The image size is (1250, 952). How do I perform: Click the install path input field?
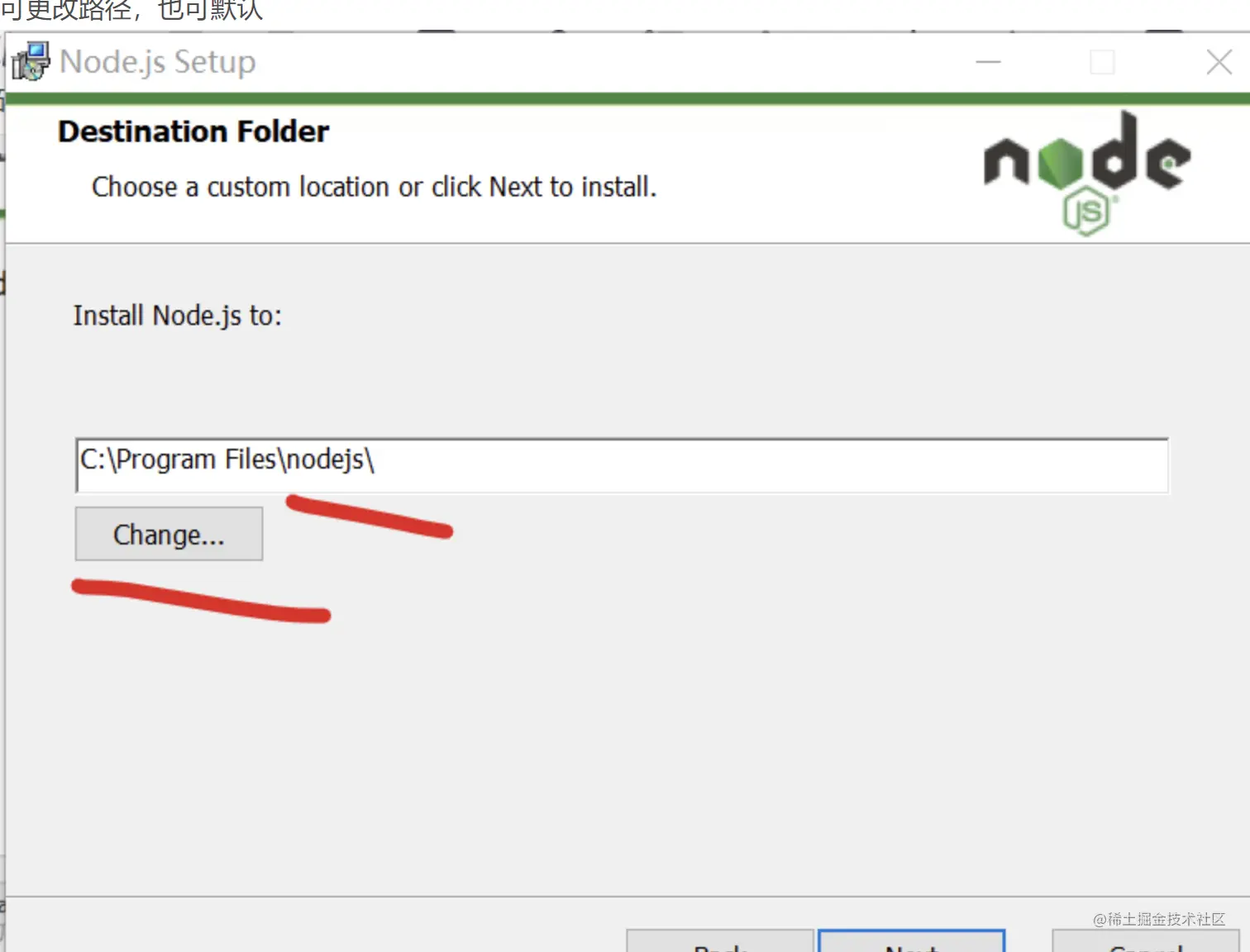click(622, 465)
